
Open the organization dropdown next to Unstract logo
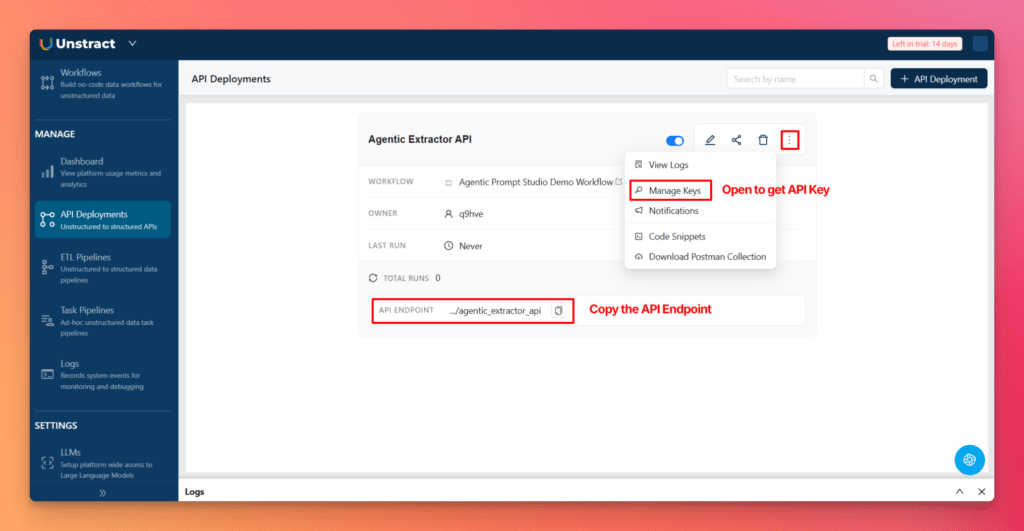point(133,44)
